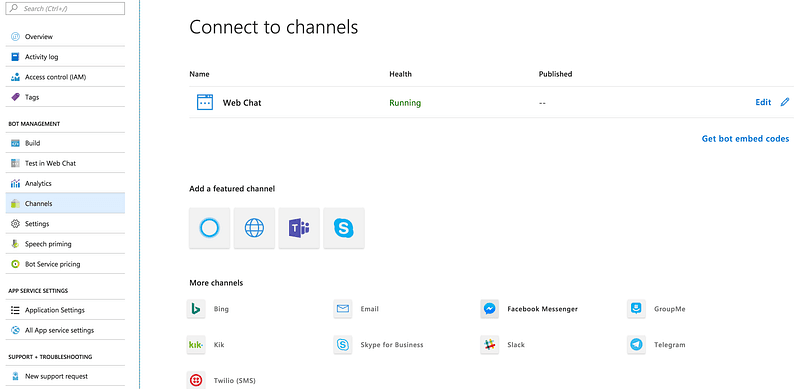Image resolution: width=800 pixels, height=389 pixels.
Task: Open Speech priming menu item
Action: [x=65, y=244]
